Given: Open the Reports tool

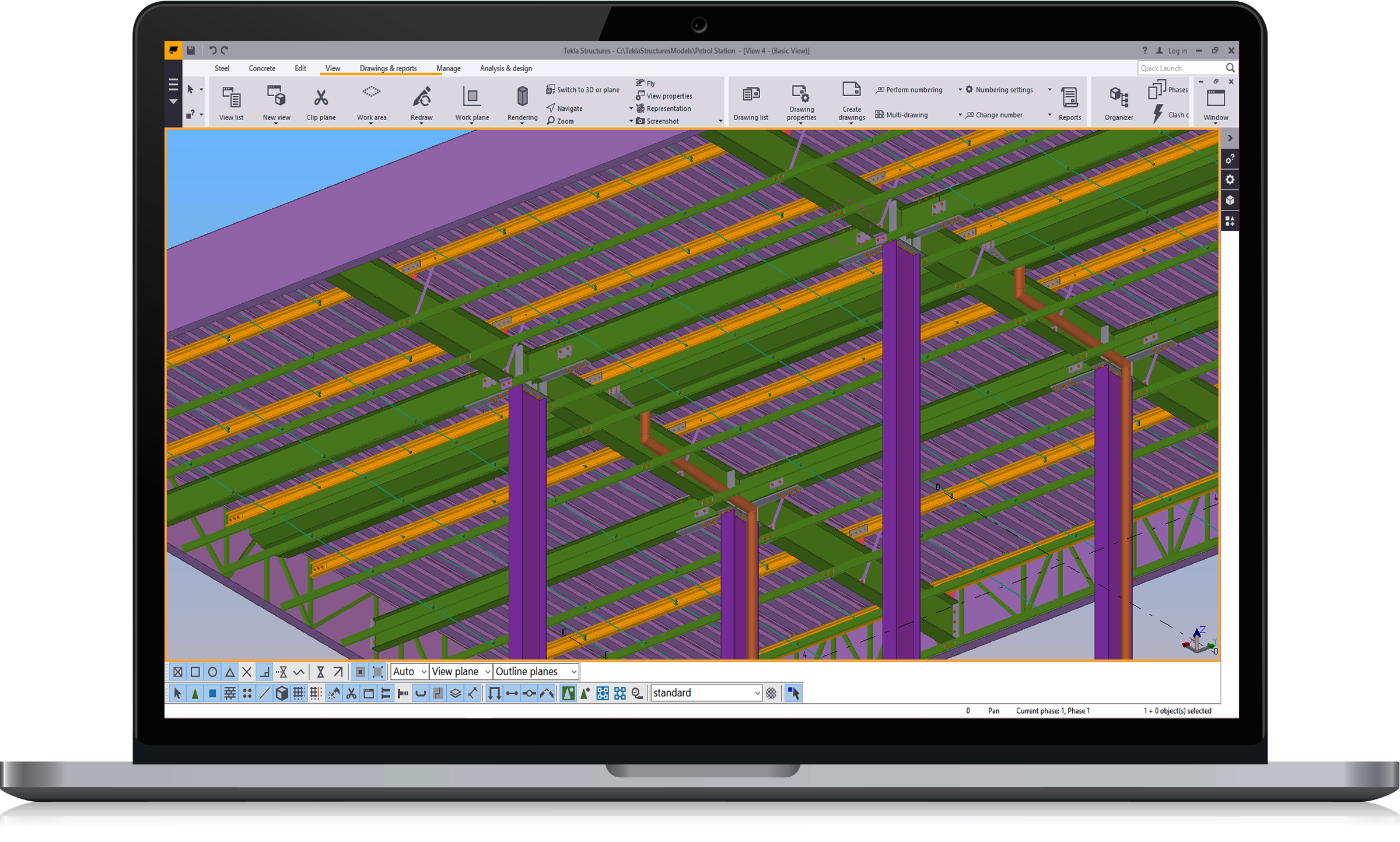Looking at the screenshot, I should pos(1069,103).
